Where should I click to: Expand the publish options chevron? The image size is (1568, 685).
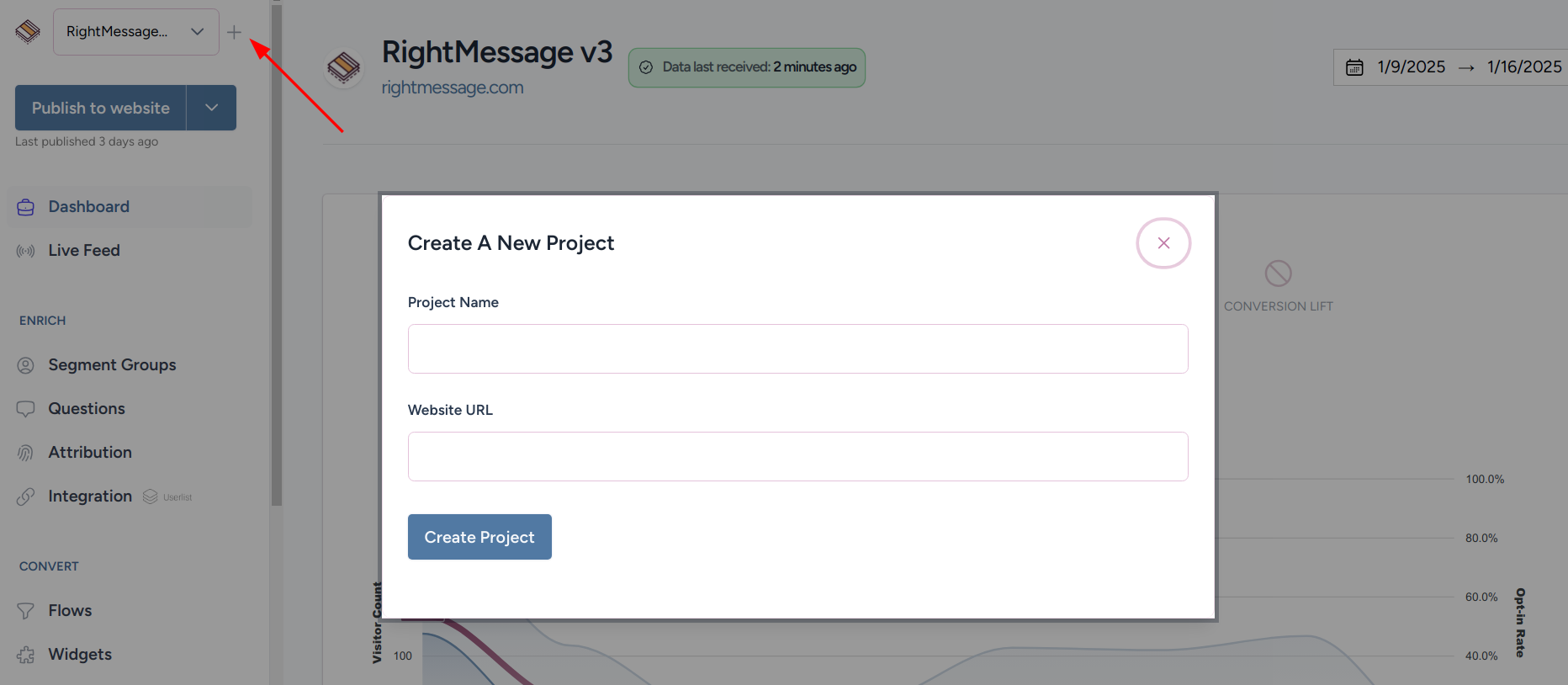pyautogui.click(x=212, y=108)
